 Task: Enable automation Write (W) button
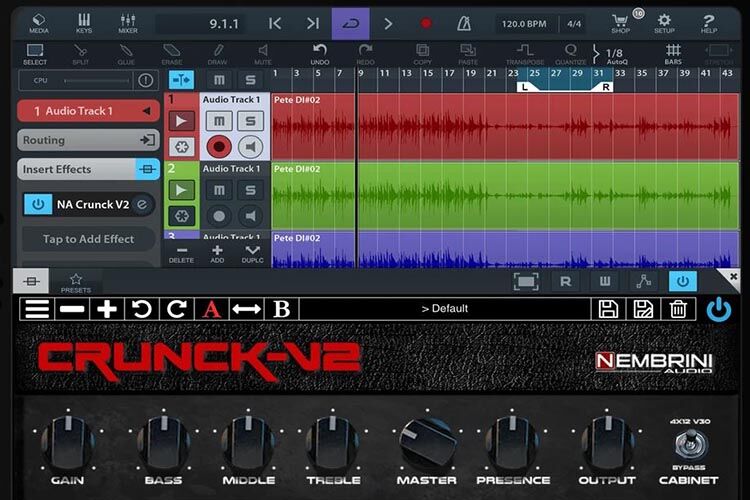coord(605,281)
